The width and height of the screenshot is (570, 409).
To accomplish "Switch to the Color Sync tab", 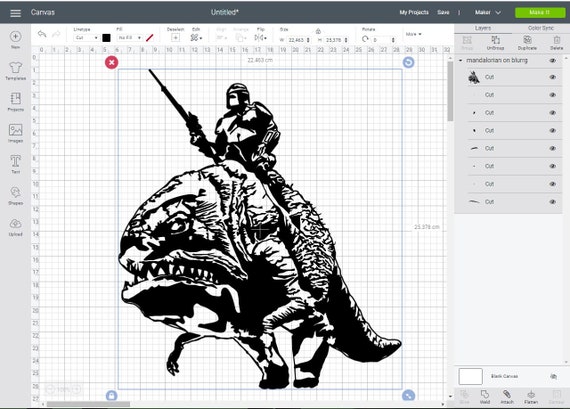I will [541, 28].
